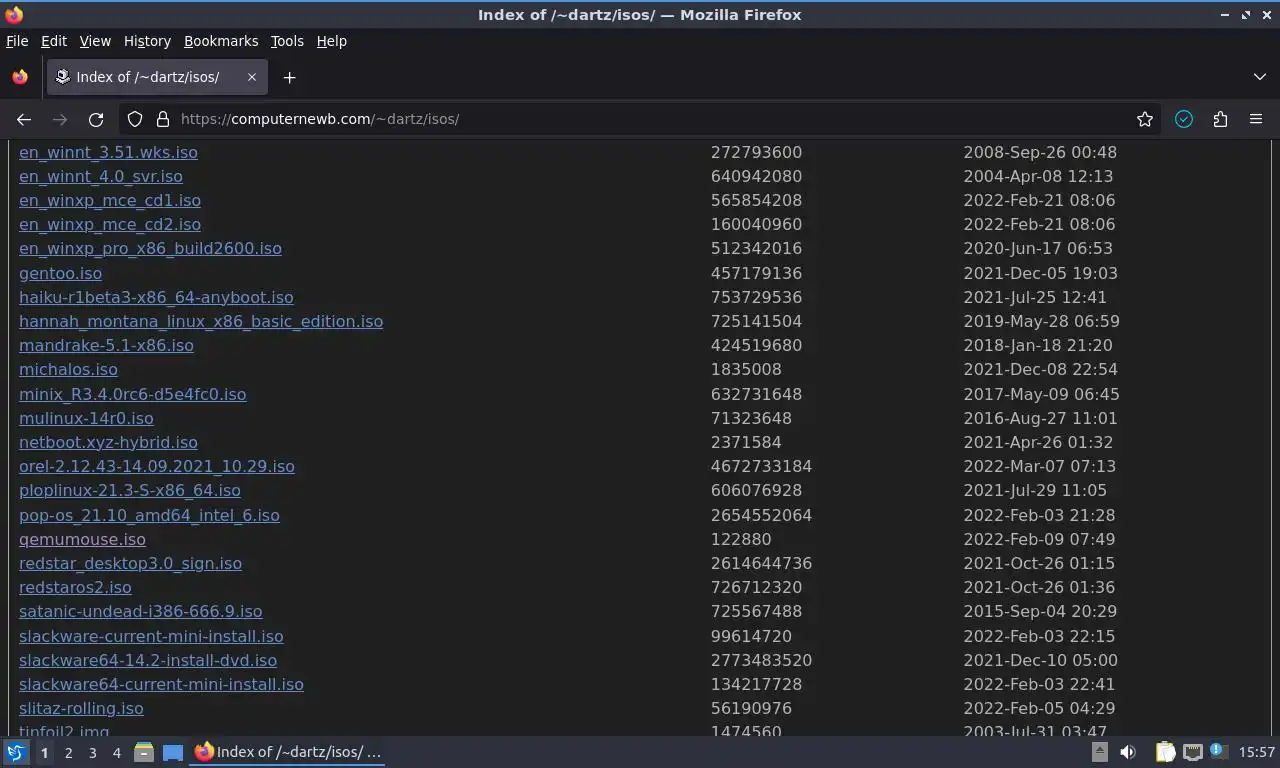Screen dimensions: 1280x768
Task: Download satanic-undead-i386-666.9.iso
Action: (140, 611)
